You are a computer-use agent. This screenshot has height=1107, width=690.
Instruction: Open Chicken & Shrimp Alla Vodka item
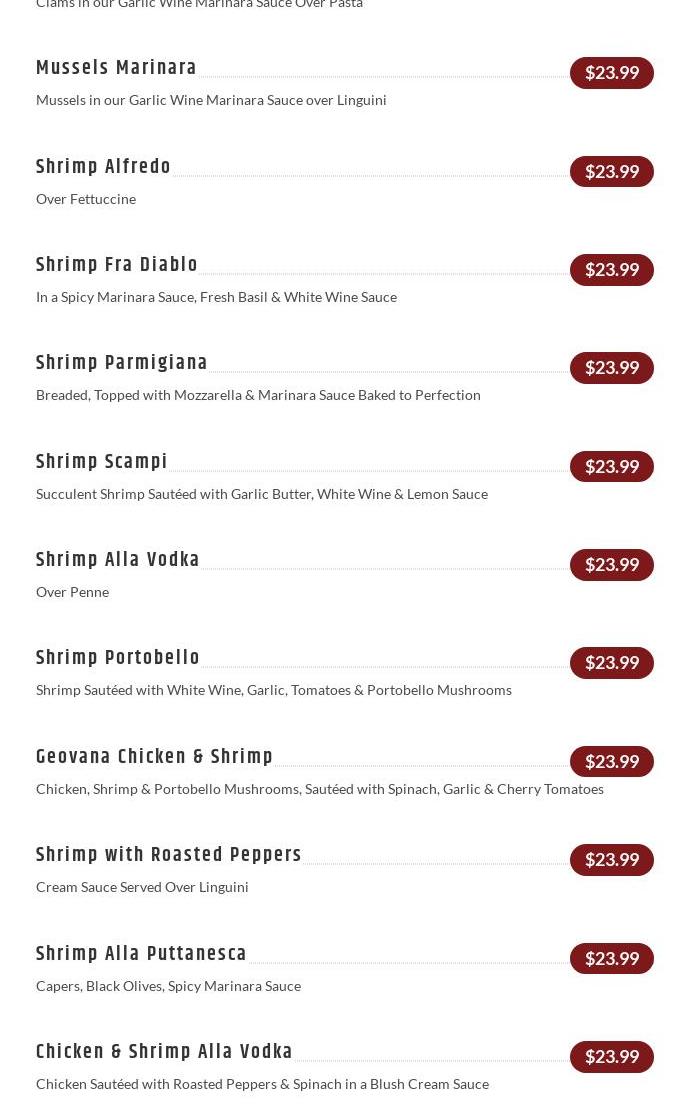(x=164, y=1052)
